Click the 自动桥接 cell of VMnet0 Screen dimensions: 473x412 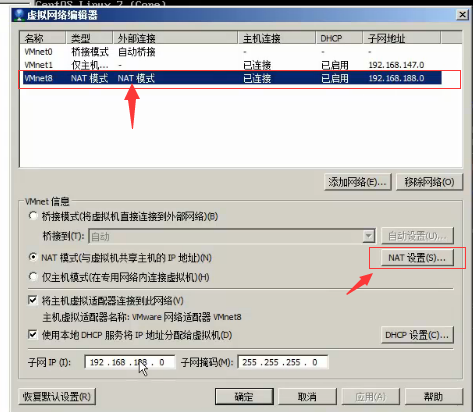137,52
